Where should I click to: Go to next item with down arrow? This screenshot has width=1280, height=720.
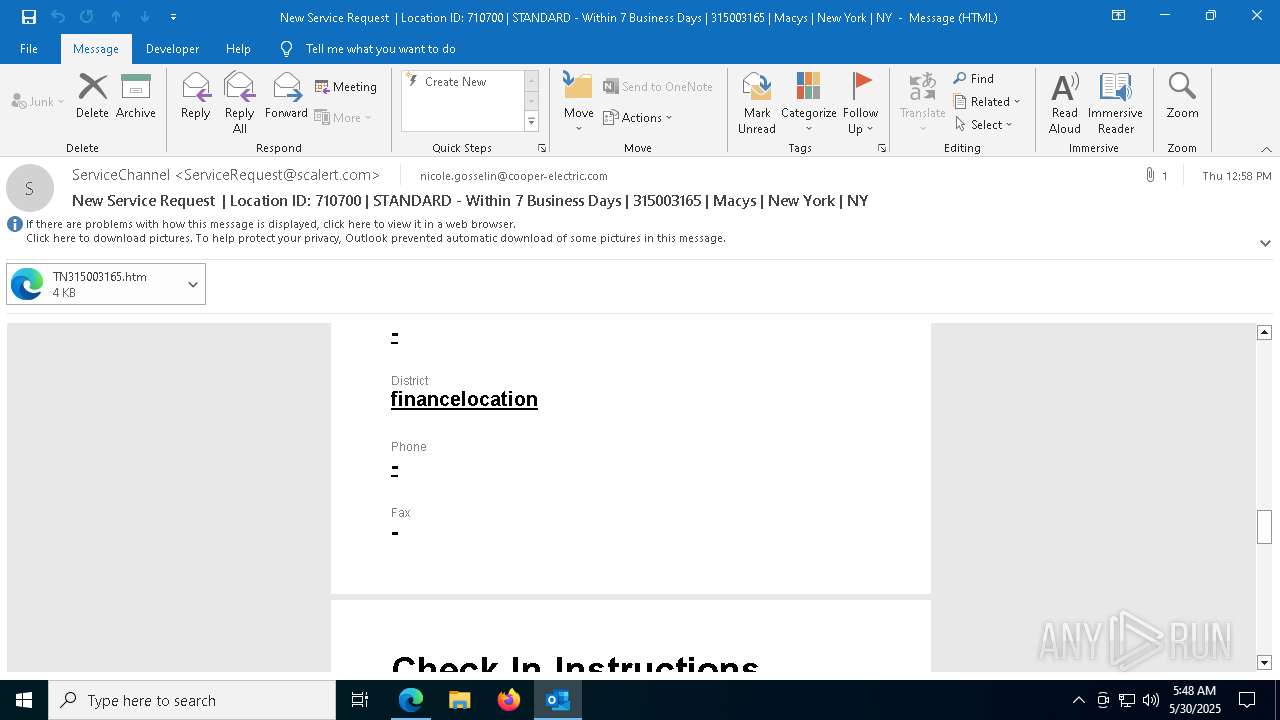[145, 17]
